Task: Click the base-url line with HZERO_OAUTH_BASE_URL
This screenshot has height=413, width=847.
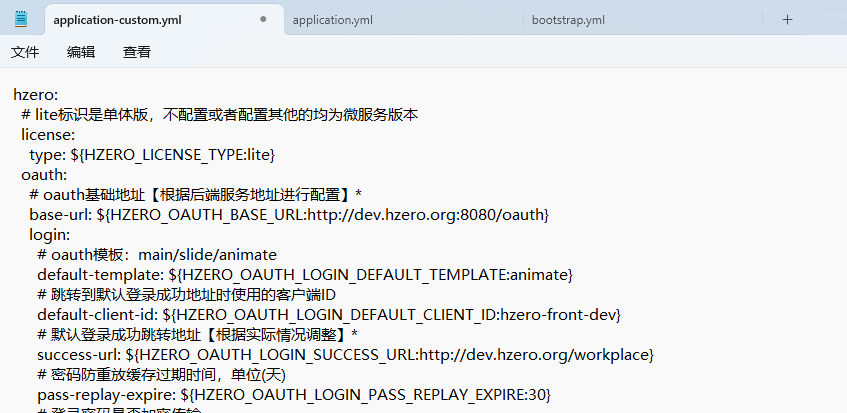Action: [x=289, y=215]
